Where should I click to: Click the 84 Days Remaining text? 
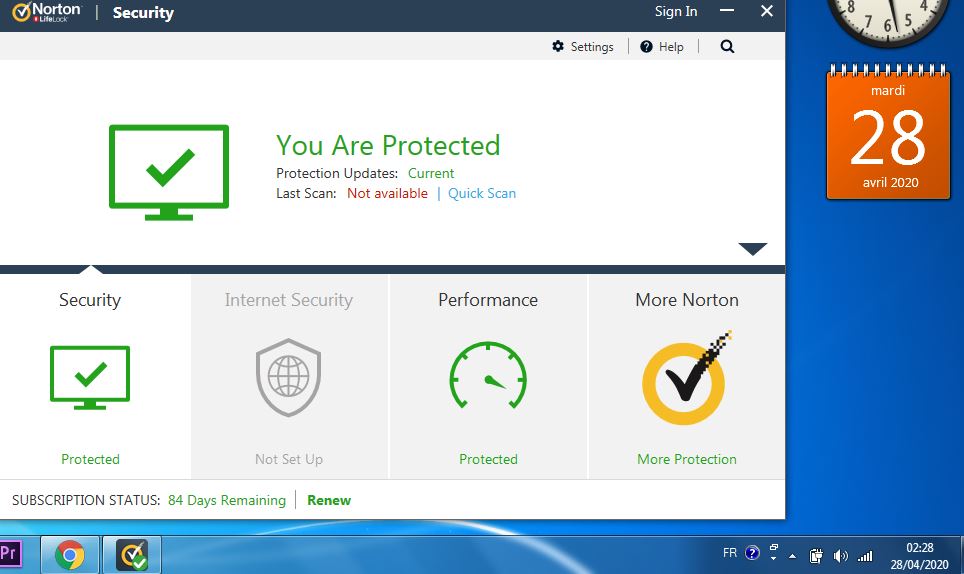[x=227, y=500]
